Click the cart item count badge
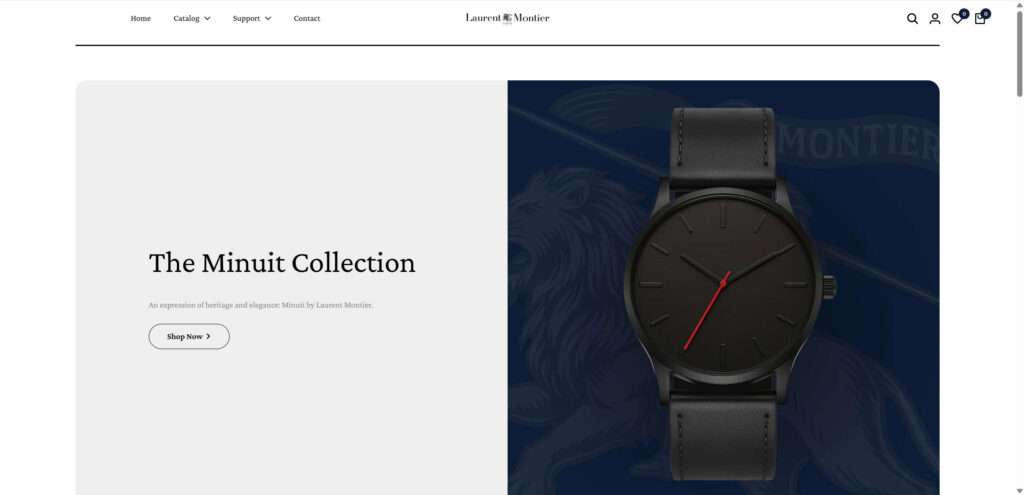 [985, 13]
